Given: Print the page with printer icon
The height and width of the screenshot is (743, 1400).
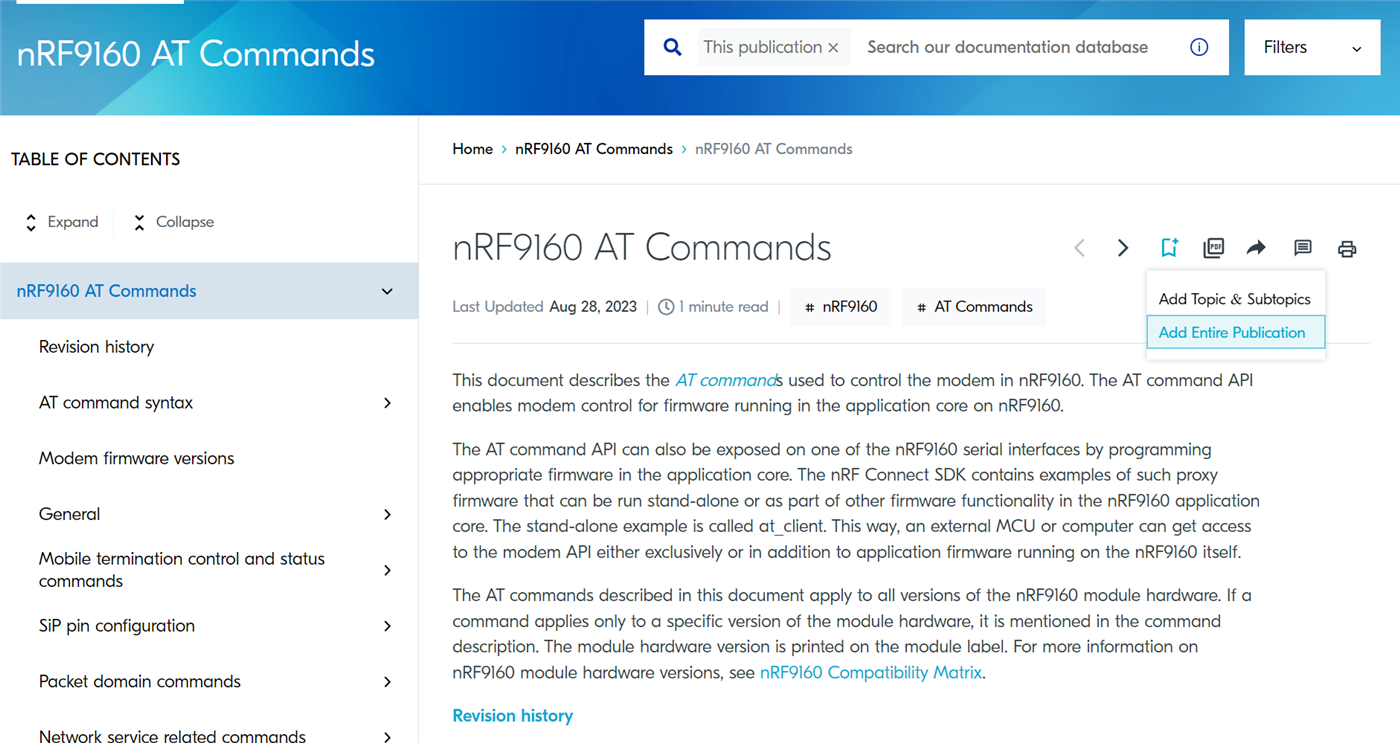Looking at the screenshot, I should pyautogui.click(x=1347, y=249).
